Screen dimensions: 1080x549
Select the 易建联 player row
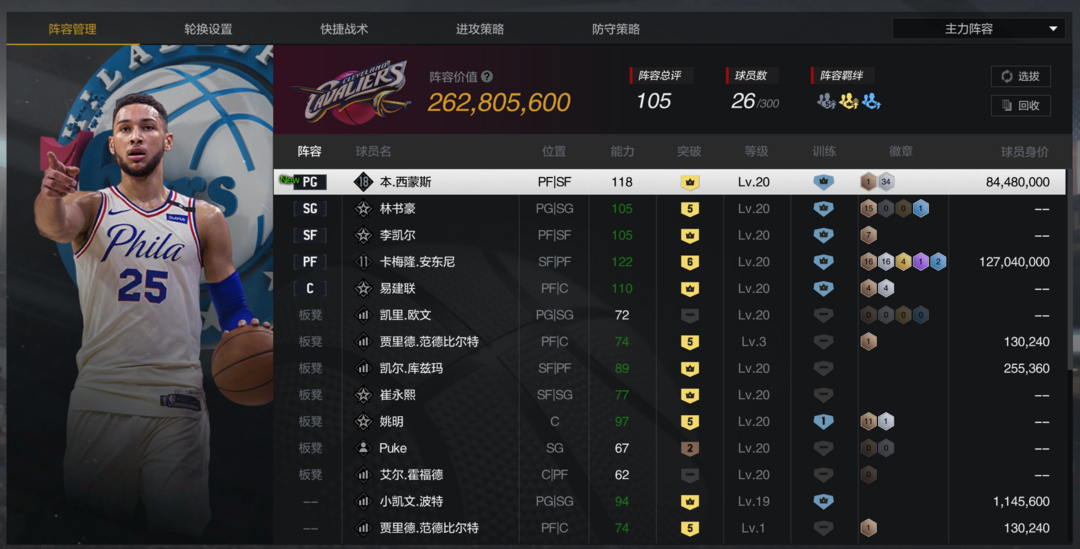pos(669,289)
